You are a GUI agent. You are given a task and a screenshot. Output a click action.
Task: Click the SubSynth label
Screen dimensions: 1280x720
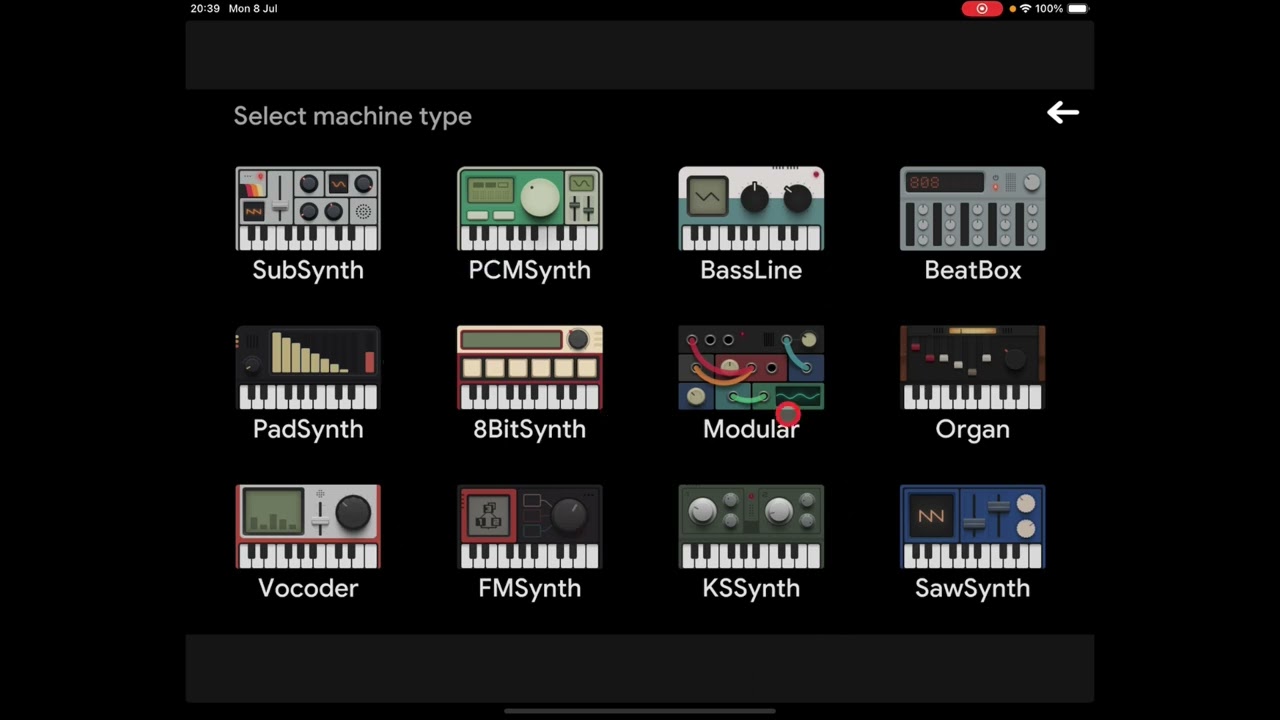tap(308, 270)
